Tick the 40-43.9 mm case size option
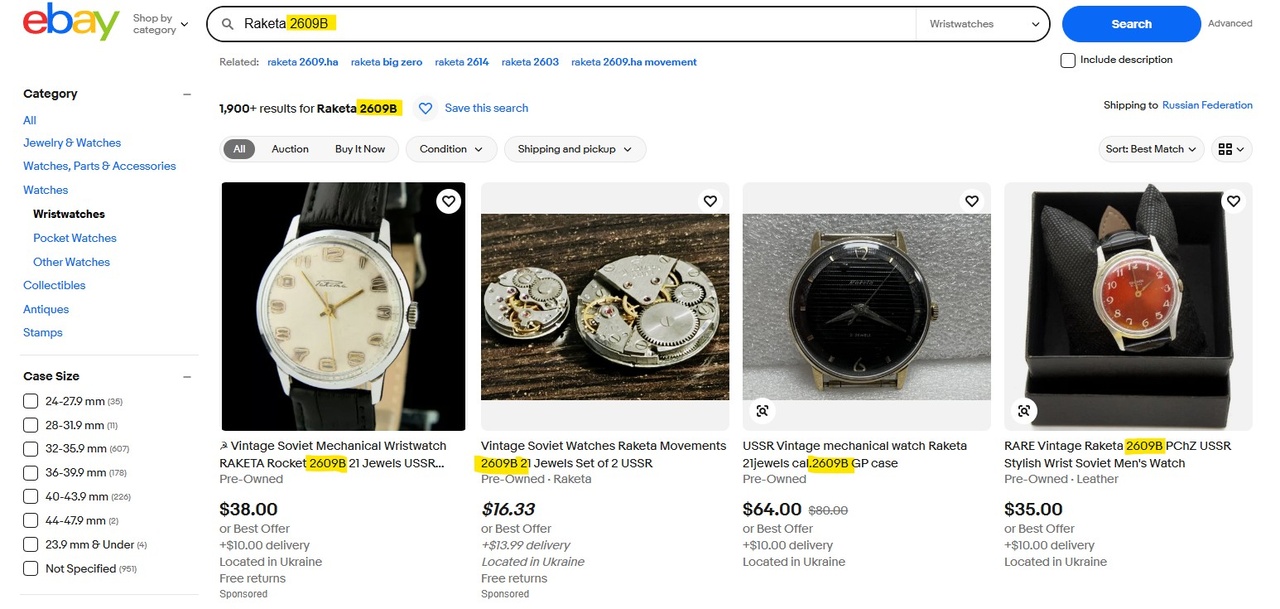Viewport: 1280px width, 609px height. point(30,497)
